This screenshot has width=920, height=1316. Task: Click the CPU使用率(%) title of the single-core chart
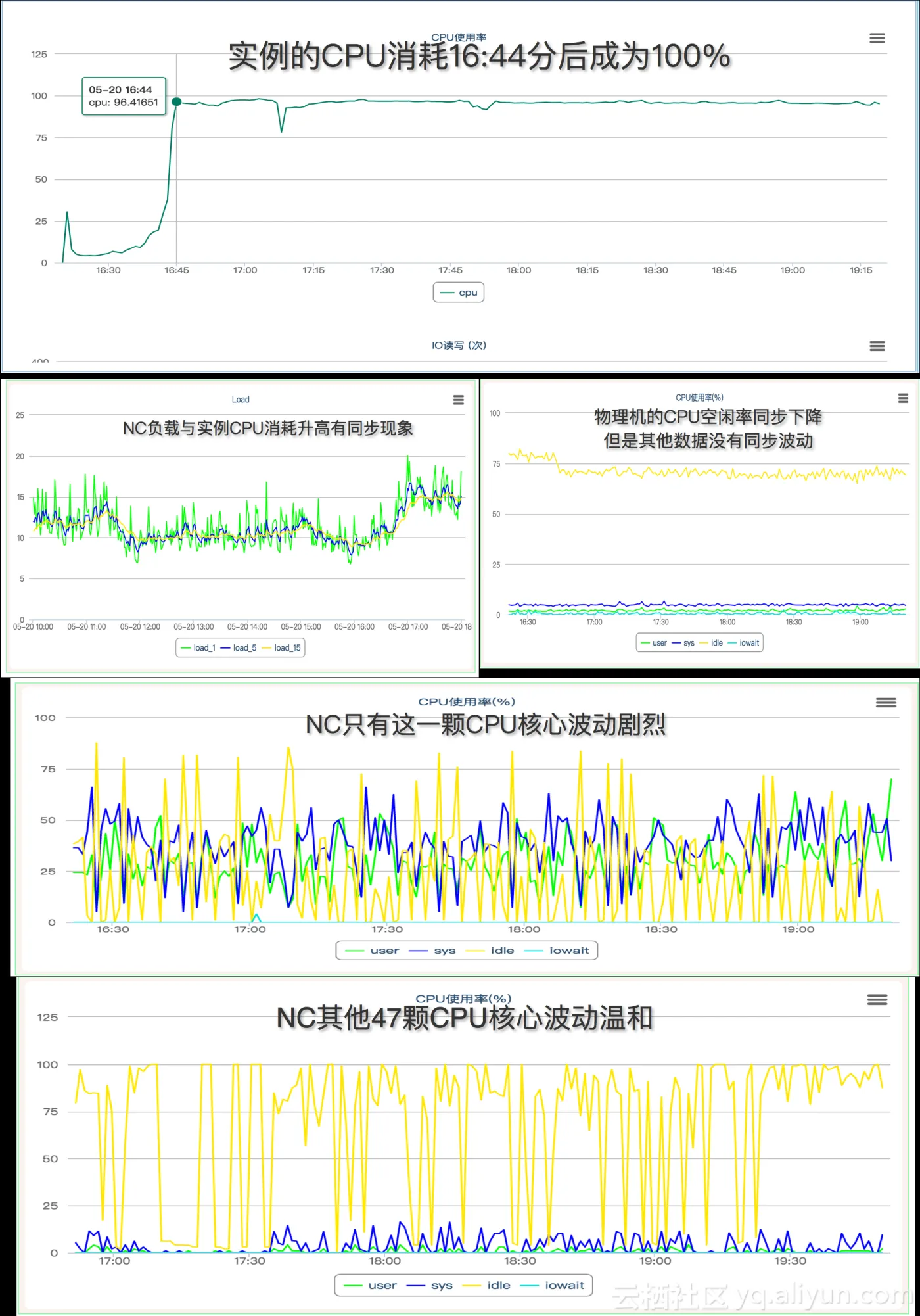click(467, 702)
